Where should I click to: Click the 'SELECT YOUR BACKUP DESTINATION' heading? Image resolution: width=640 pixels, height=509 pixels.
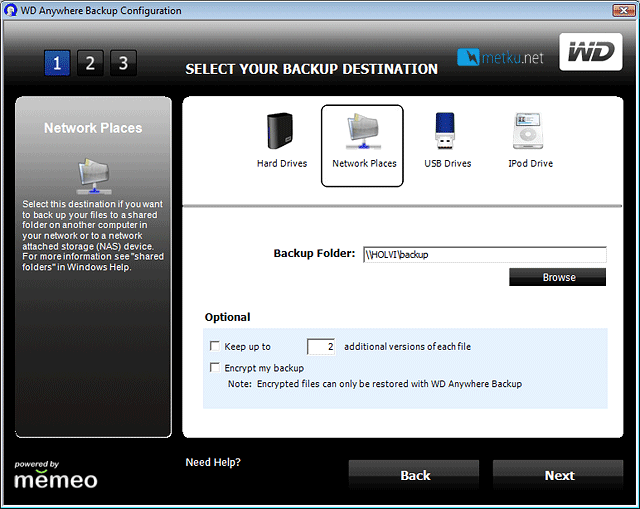[x=311, y=69]
